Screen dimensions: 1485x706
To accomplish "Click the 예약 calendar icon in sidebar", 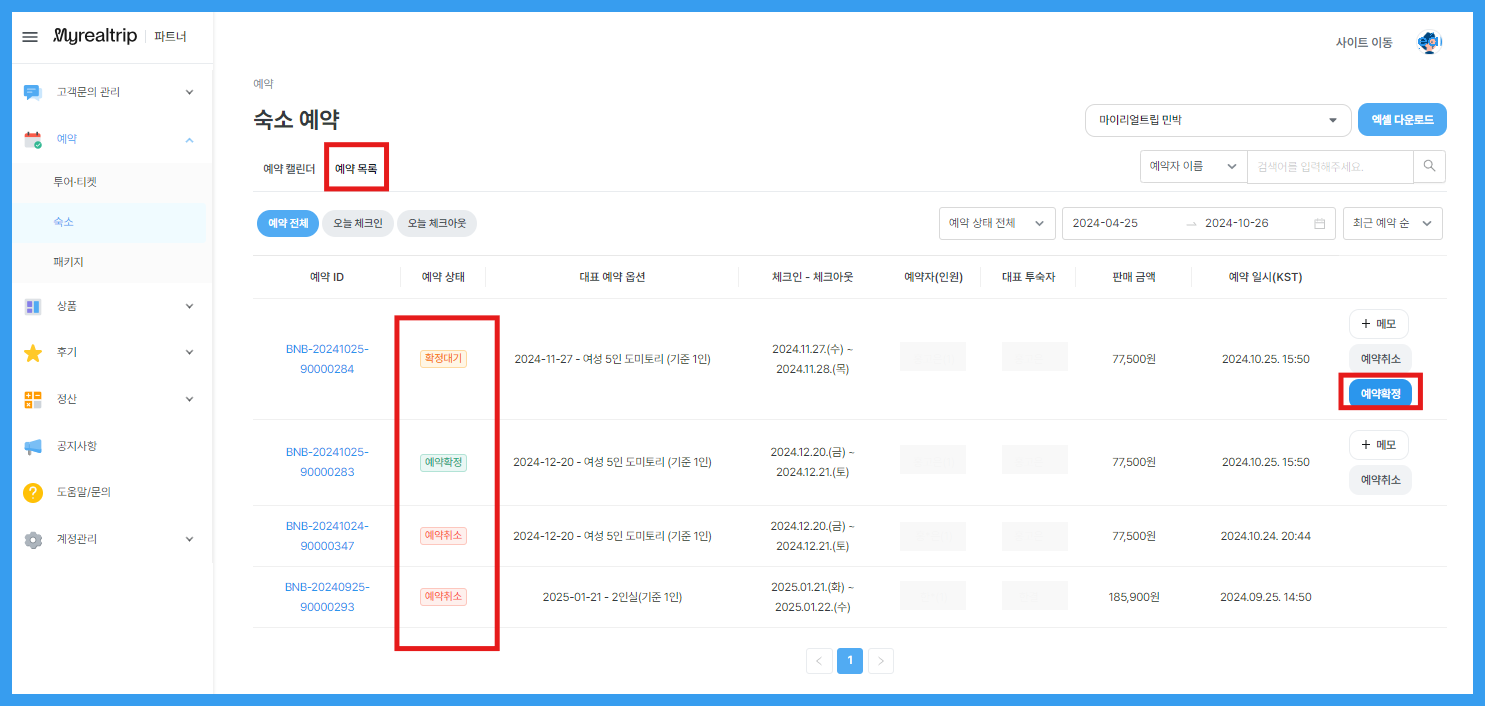I will coord(31,139).
